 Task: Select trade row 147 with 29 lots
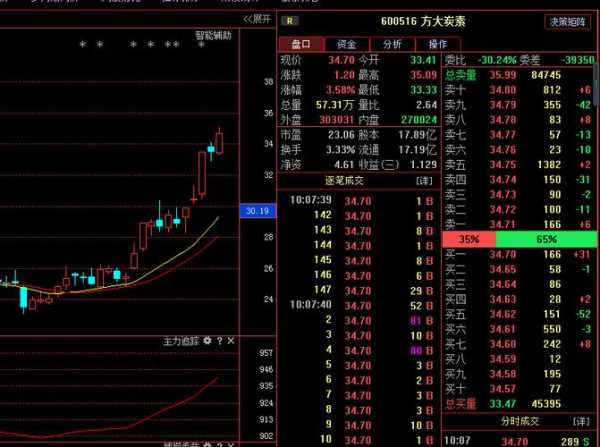pos(373,290)
